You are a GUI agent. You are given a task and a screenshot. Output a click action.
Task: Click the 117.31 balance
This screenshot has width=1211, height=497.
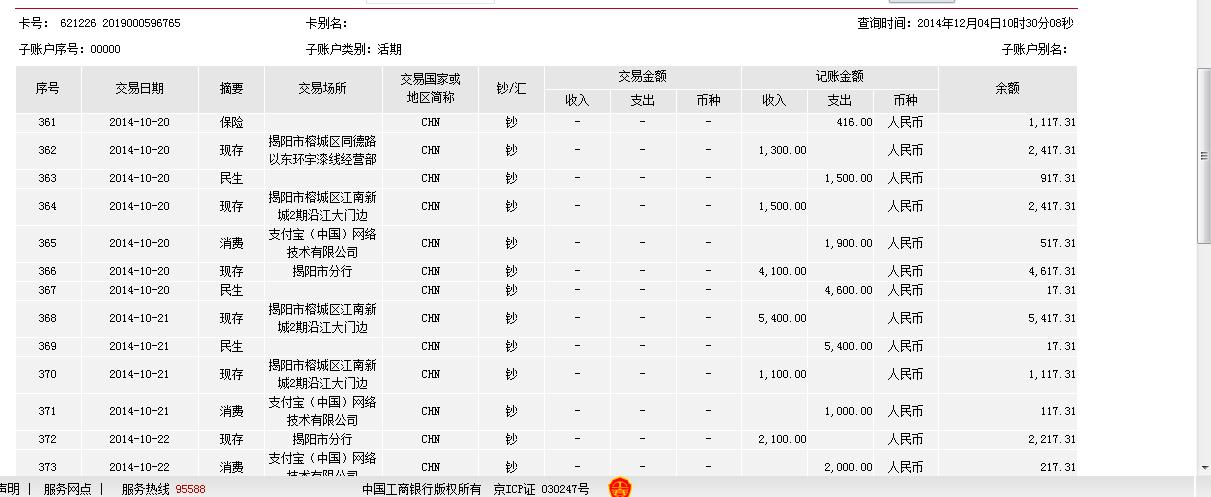pos(1056,411)
